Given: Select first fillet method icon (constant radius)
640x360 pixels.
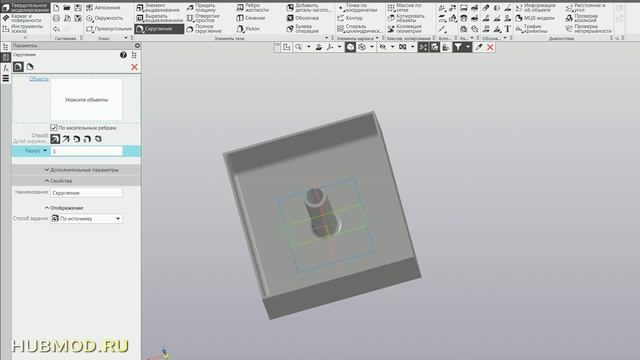Looking at the screenshot, I should pyautogui.click(x=55, y=139).
